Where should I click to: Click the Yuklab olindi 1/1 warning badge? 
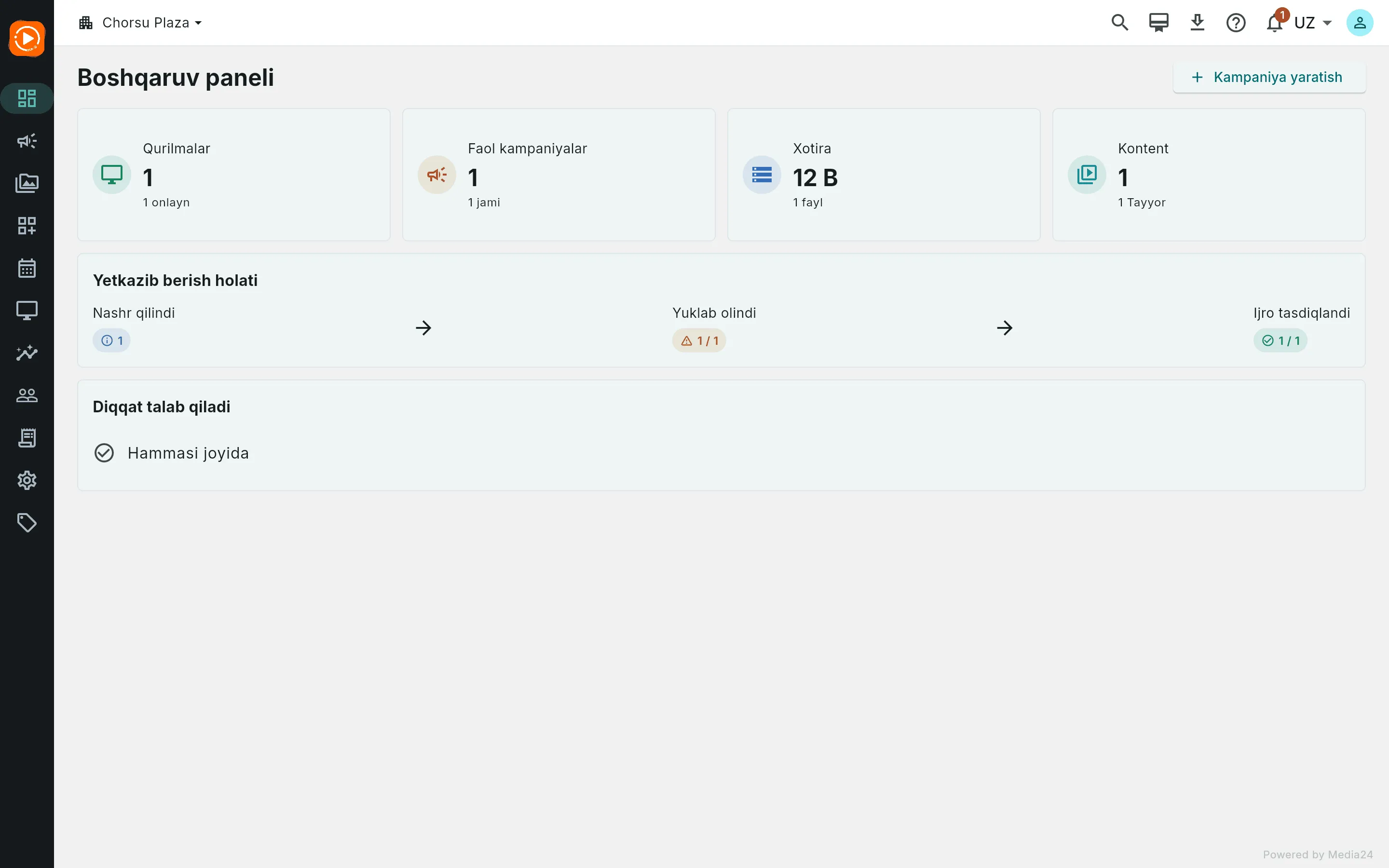699,340
